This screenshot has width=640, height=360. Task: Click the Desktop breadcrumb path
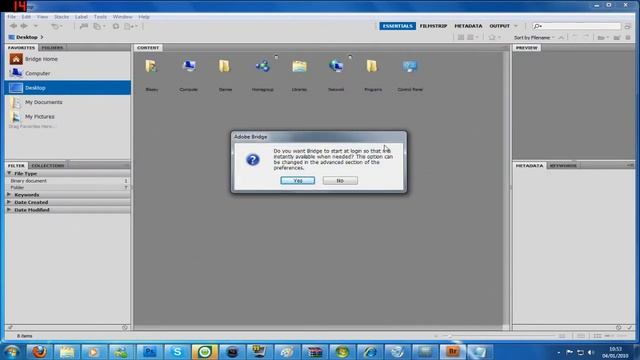[27, 37]
